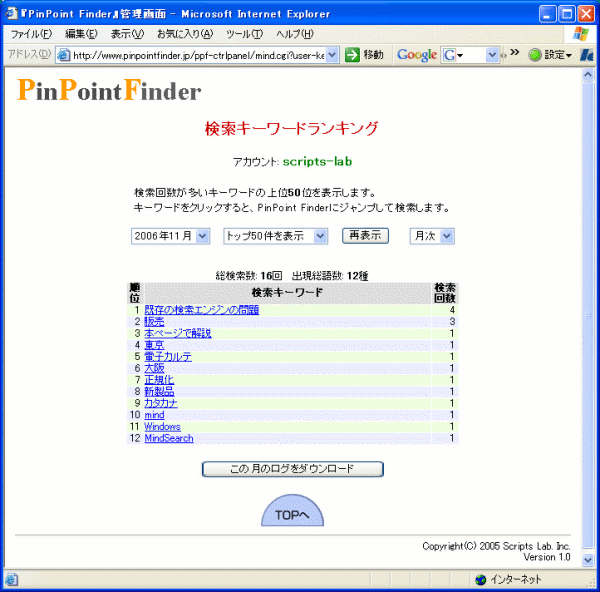Click the green settings circle icon
Image resolution: width=600 pixels, height=592 pixels.
coord(535,55)
